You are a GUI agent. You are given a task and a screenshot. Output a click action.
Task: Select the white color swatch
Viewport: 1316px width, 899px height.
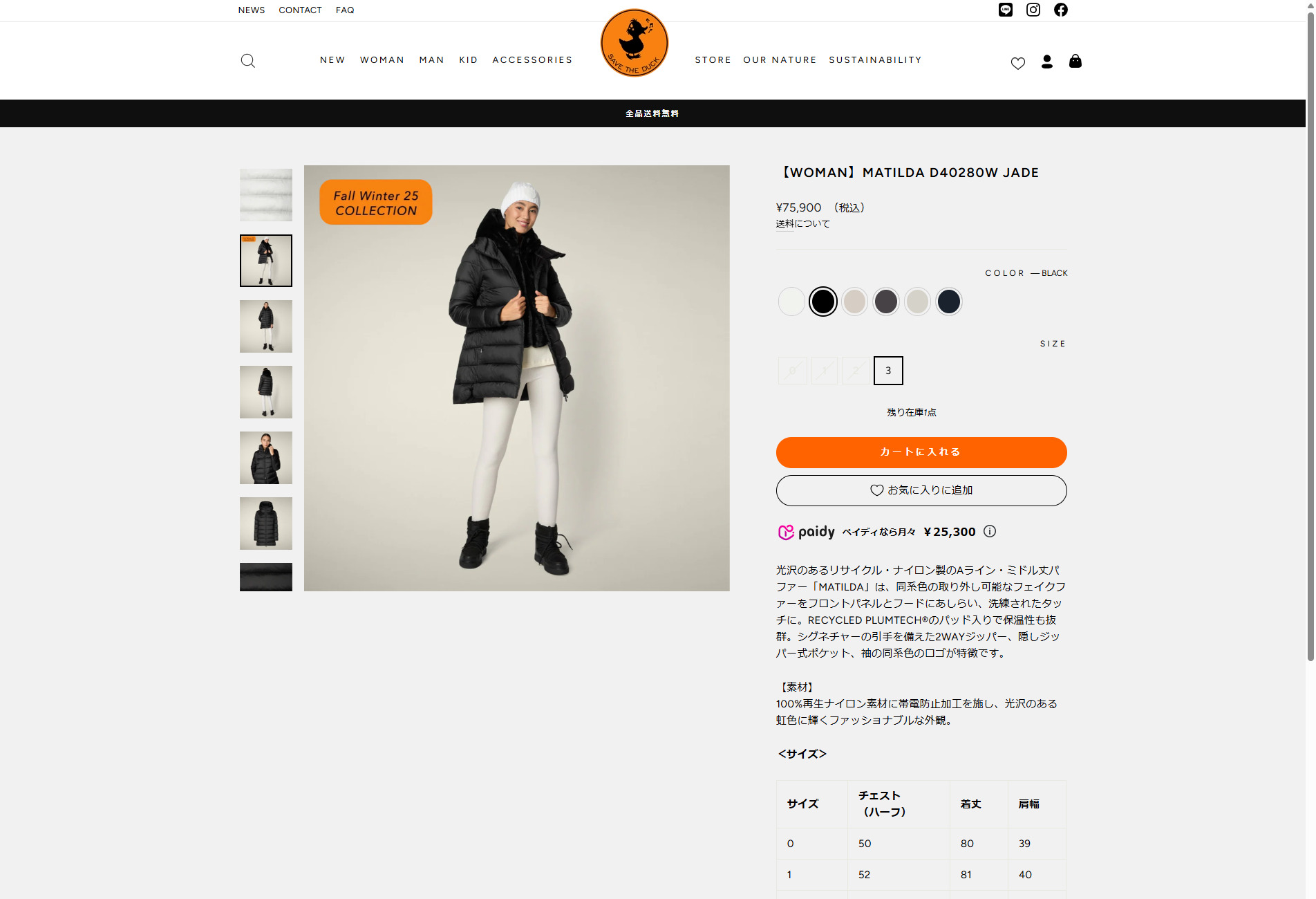click(x=791, y=302)
